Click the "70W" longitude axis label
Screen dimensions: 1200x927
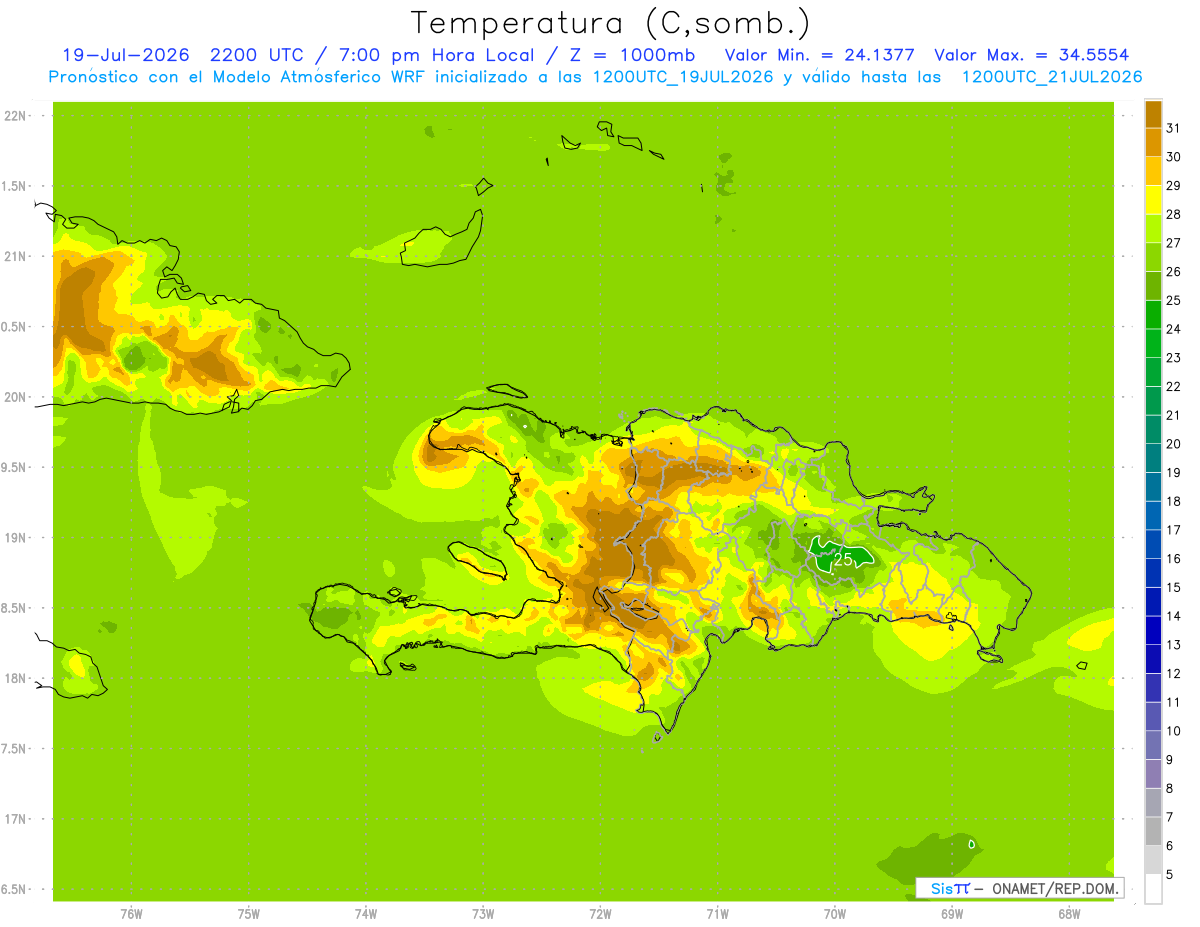coord(835,914)
